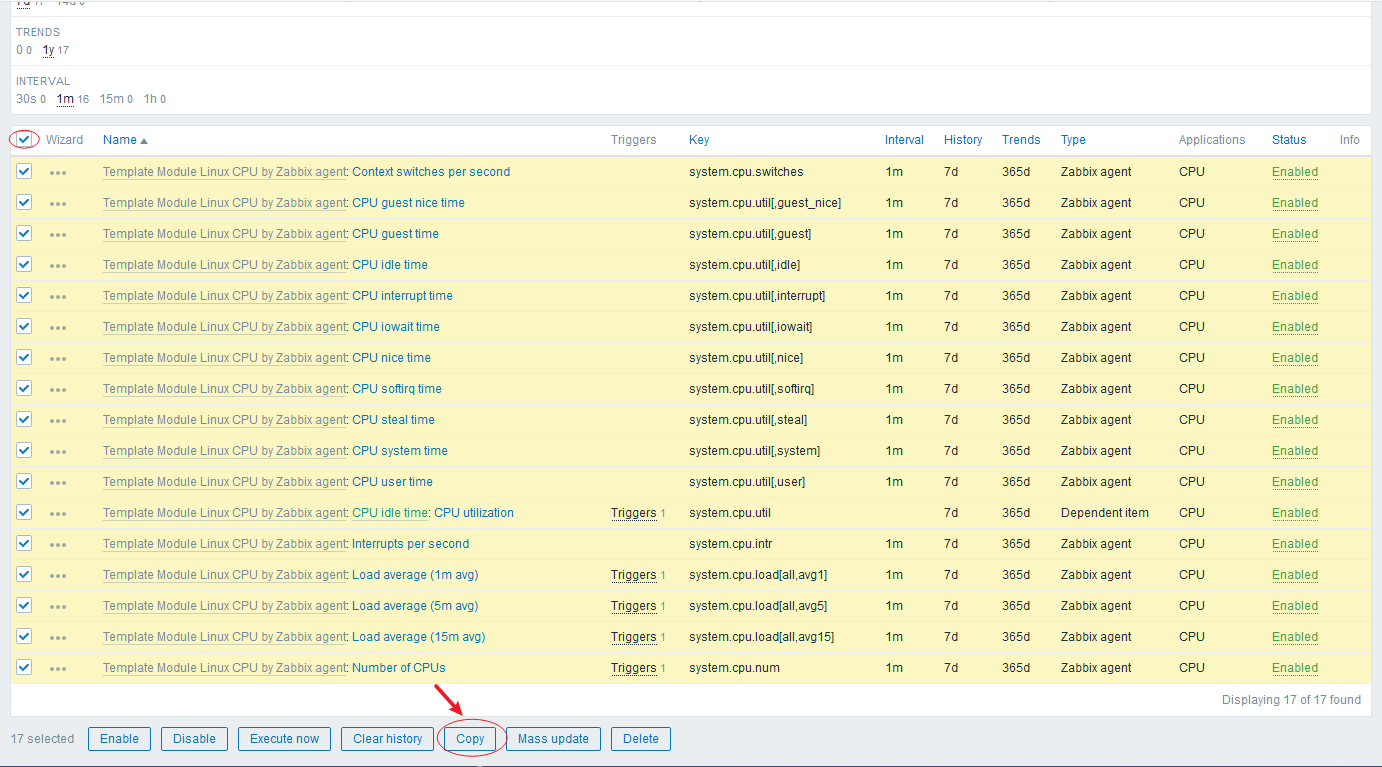Click the wizard icon beside CPU steal time
Screen dimensions: 1382x767
click(58, 420)
